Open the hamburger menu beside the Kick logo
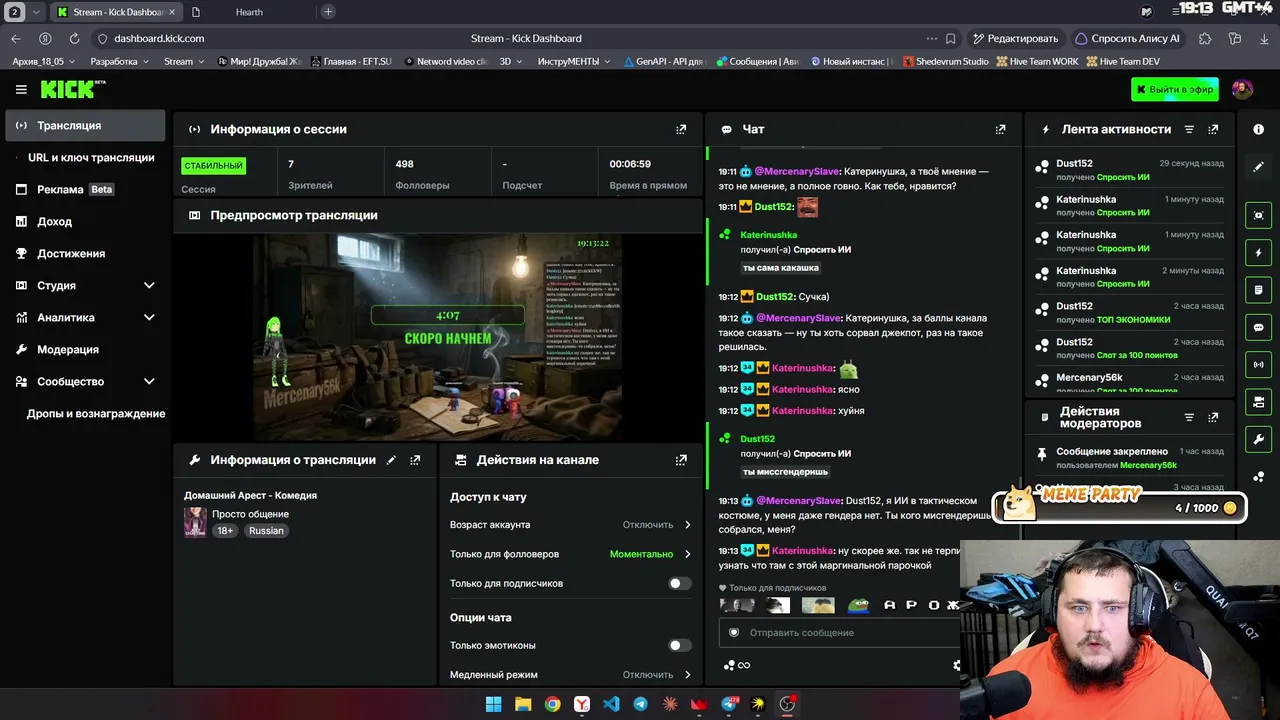This screenshot has width=1280, height=720. tap(21, 89)
